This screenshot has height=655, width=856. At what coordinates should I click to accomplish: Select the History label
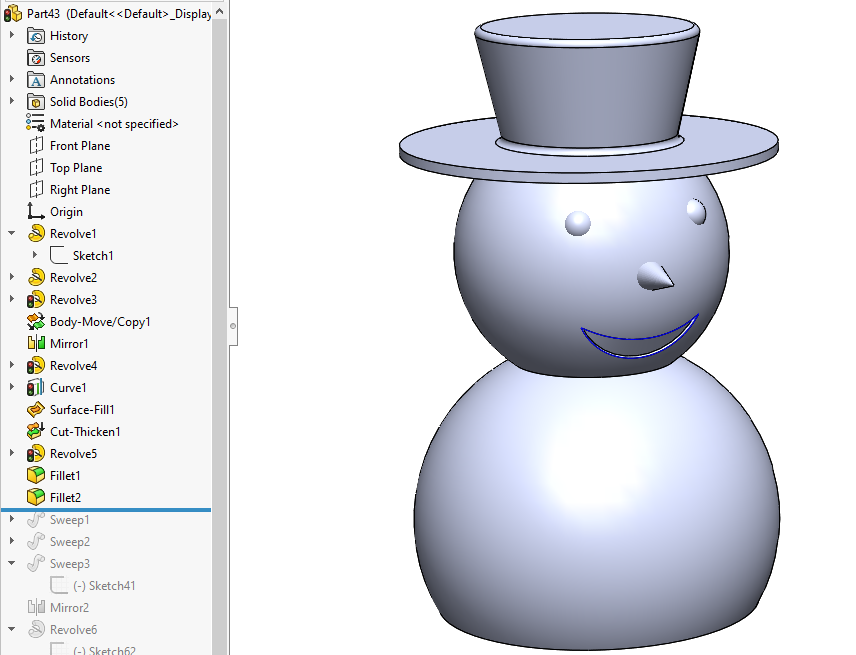click(x=69, y=36)
